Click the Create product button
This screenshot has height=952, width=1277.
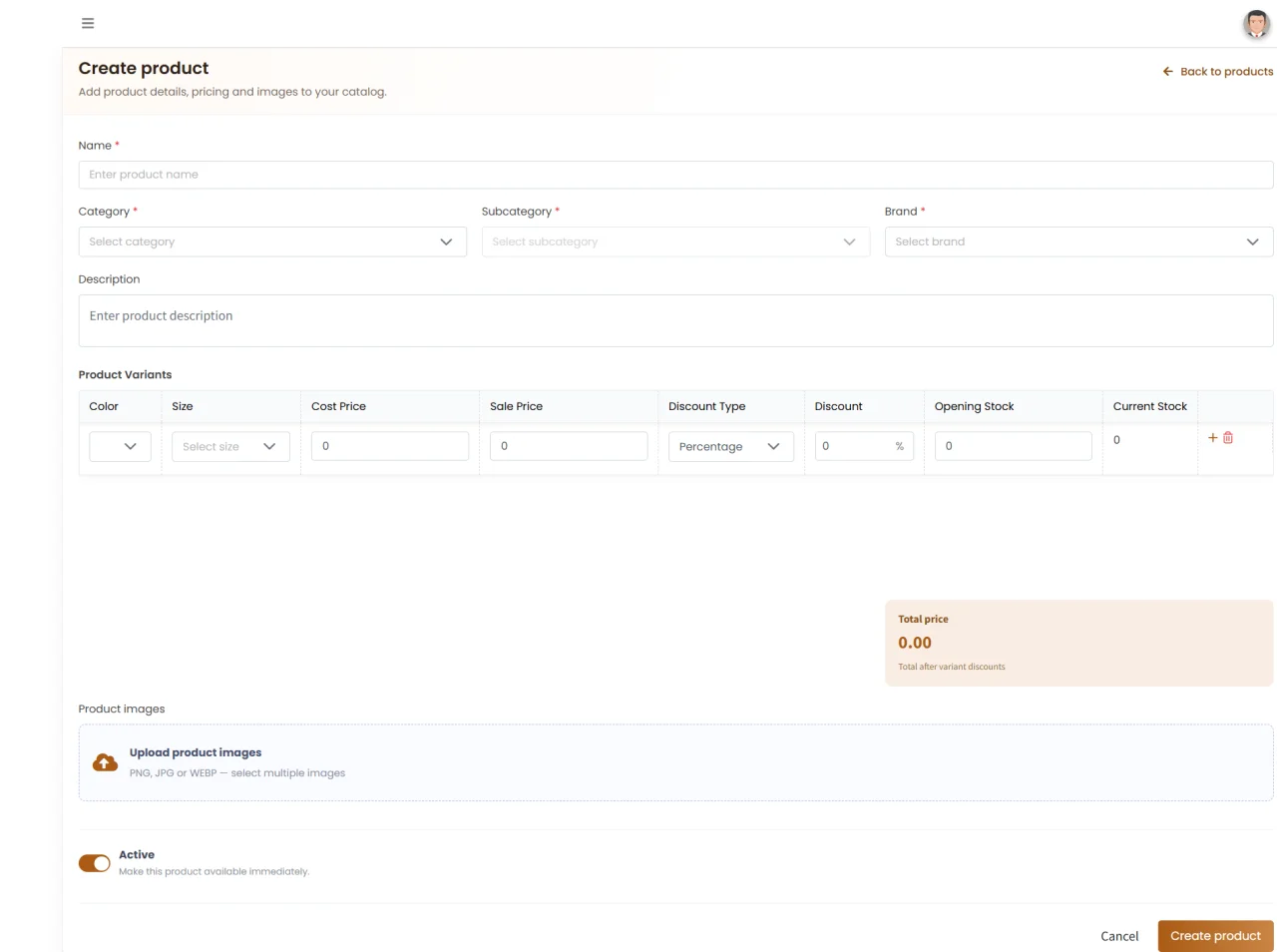tap(1215, 936)
